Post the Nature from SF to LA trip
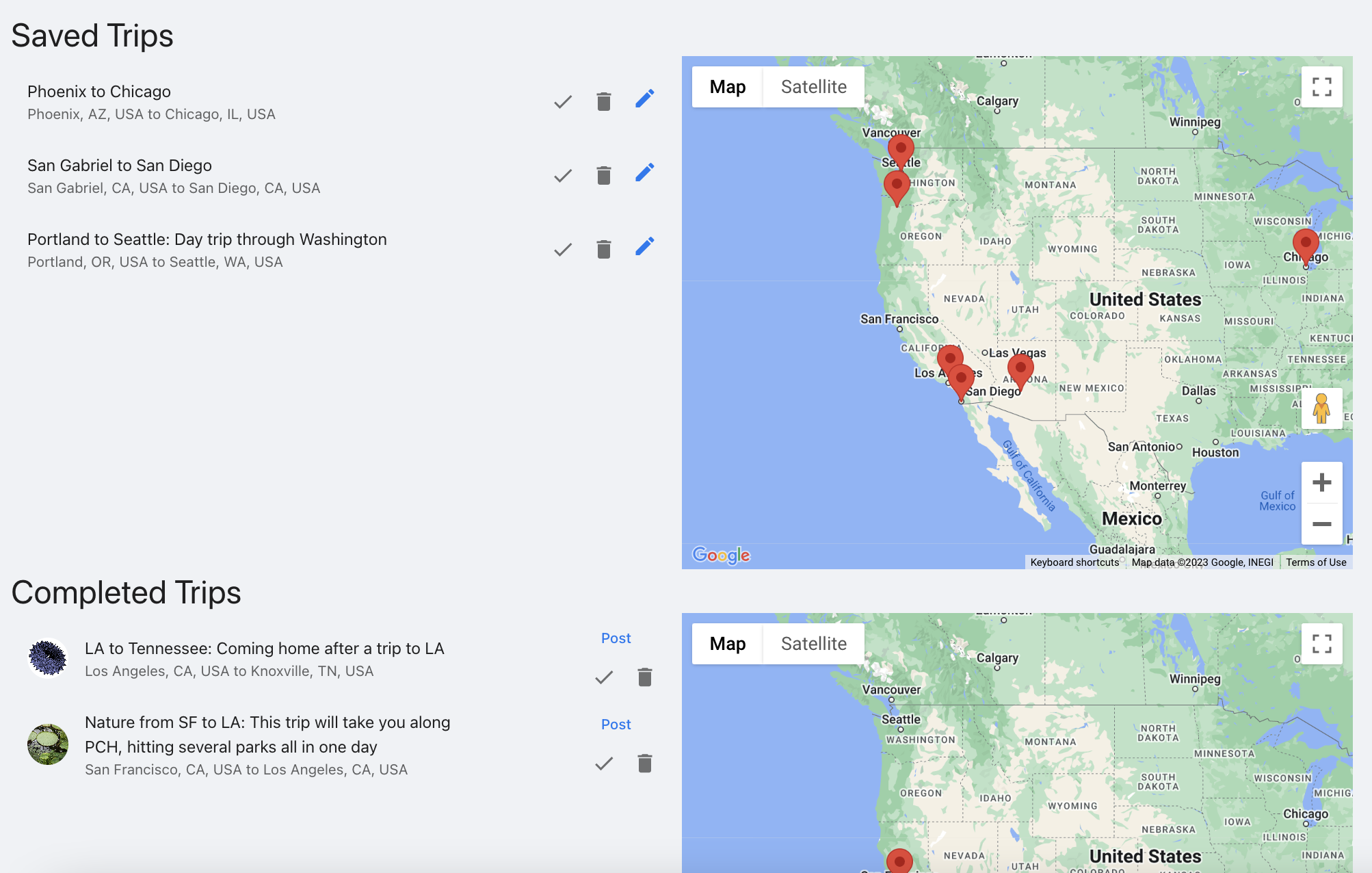The height and width of the screenshot is (873, 1372). pyautogui.click(x=616, y=725)
